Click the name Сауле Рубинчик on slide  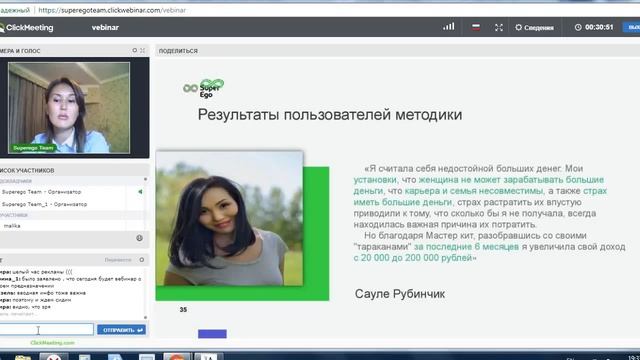pos(400,294)
